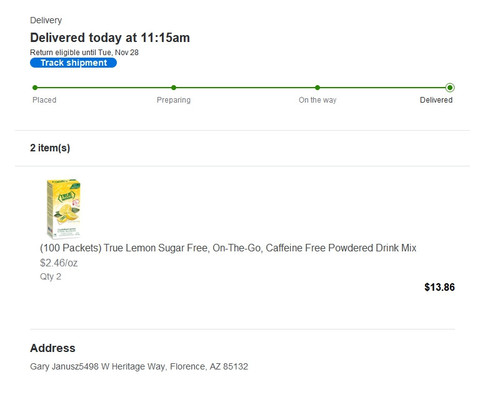Open the True Lemon drink mix title link
This screenshot has width=500, height=414.
tap(228, 248)
